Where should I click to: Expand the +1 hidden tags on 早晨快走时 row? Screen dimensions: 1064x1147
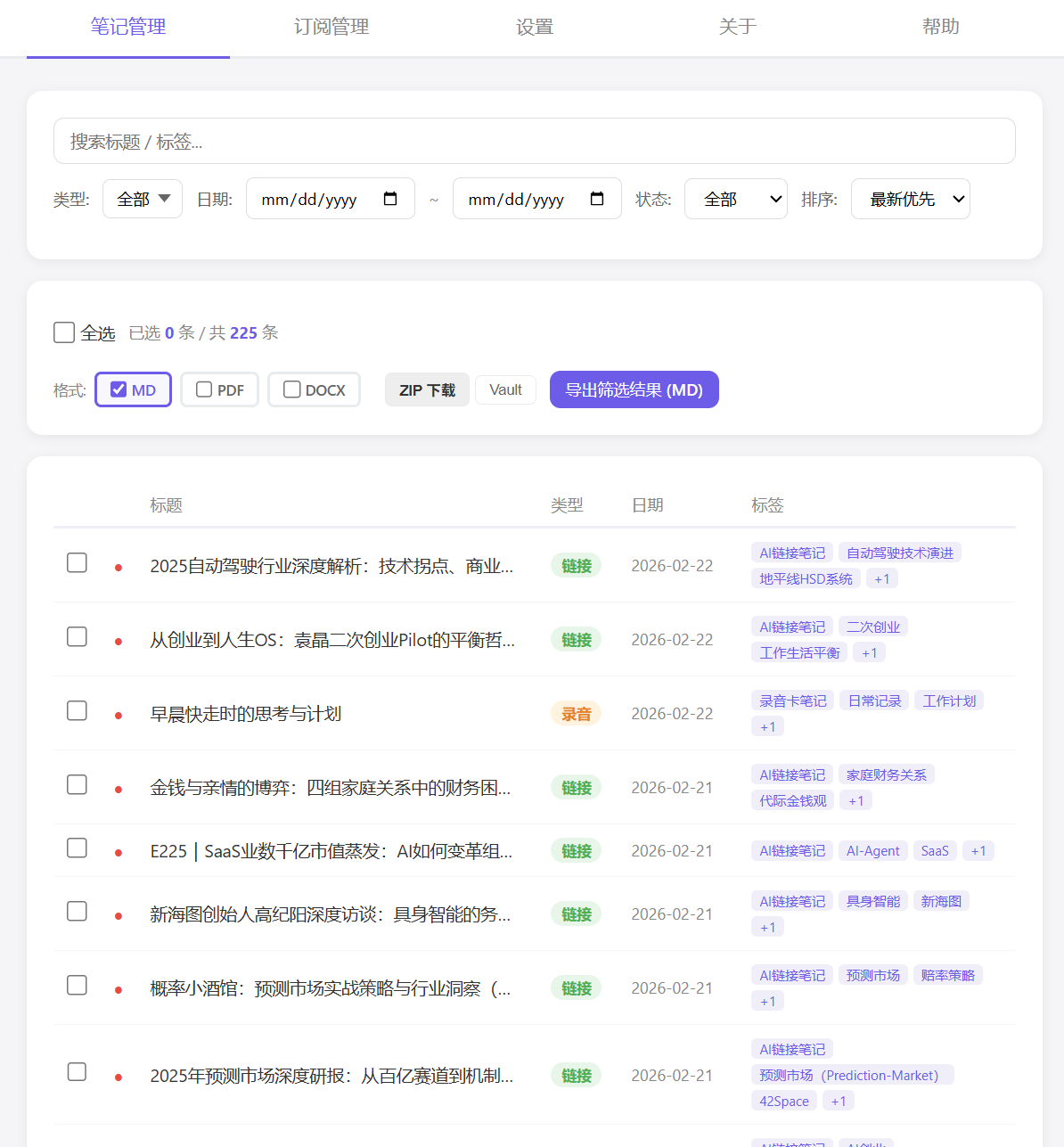point(767,725)
